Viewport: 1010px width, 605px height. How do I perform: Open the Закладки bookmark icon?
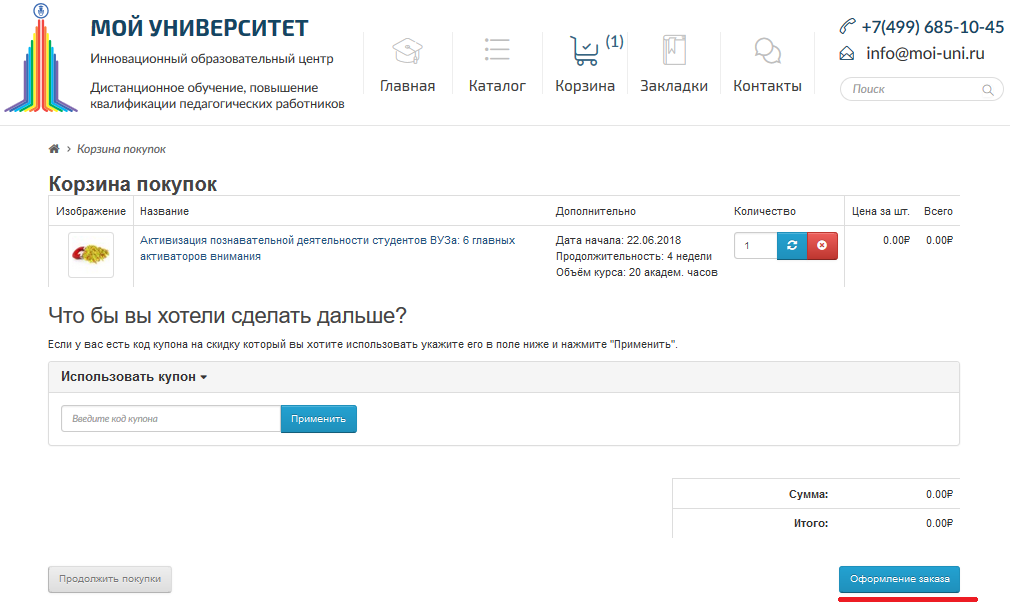674,51
